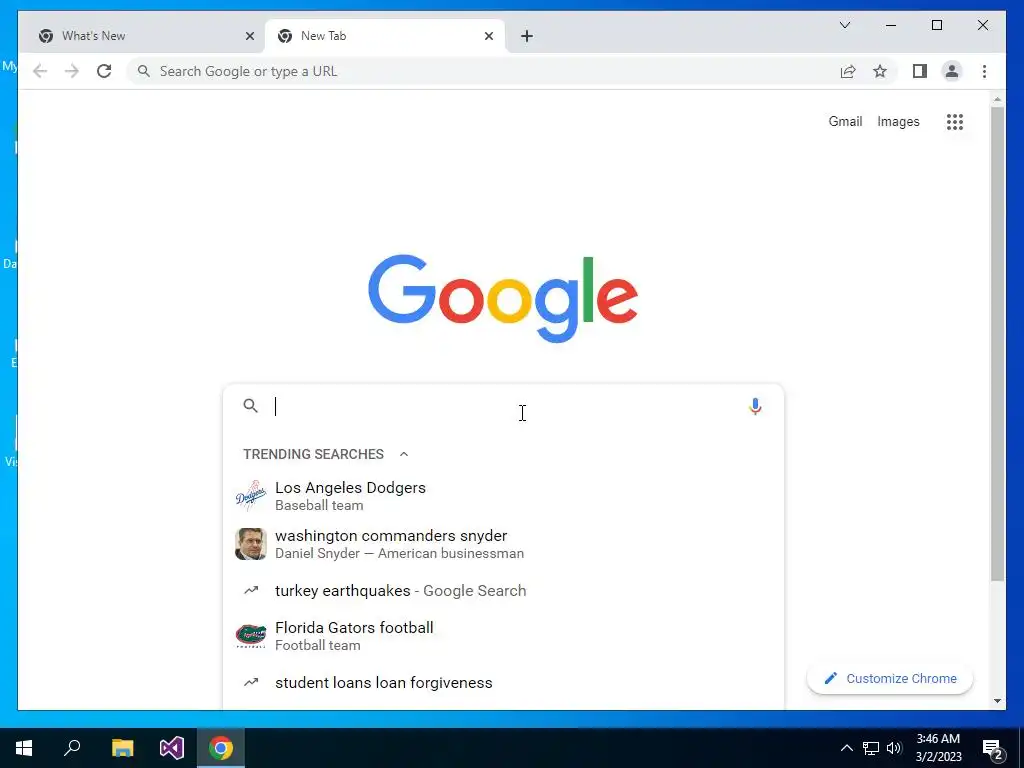The height and width of the screenshot is (768, 1024).
Task: Open the tab search dropdown arrow
Action: pos(844,25)
